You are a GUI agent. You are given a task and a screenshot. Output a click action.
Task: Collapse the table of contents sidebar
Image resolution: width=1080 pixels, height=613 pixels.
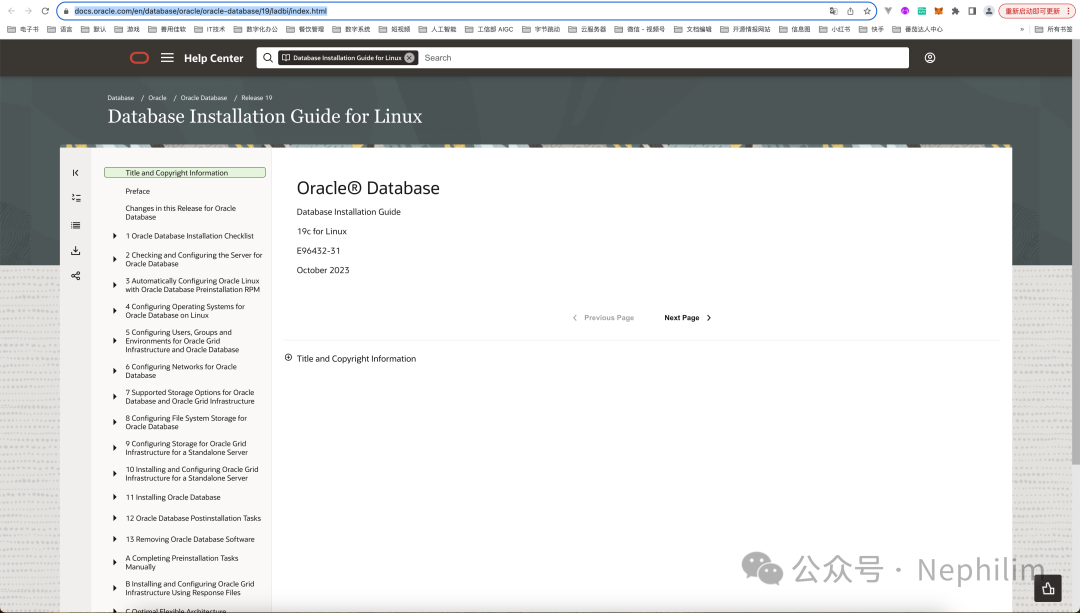tap(76, 173)
